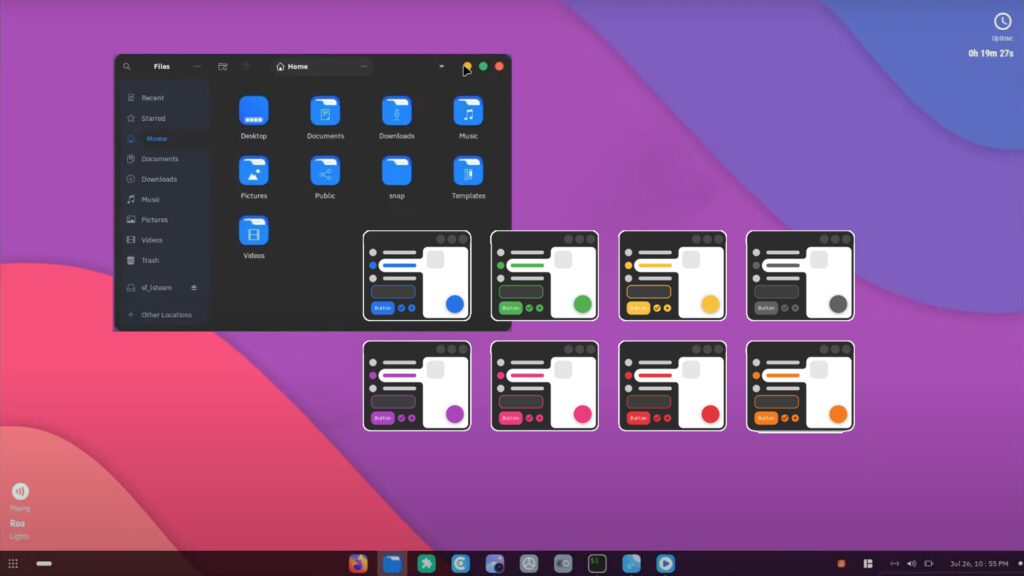Viewport: 1024px width, 576px height.
Task: Click the network icon in the system tray
Action: click(894, 563)
